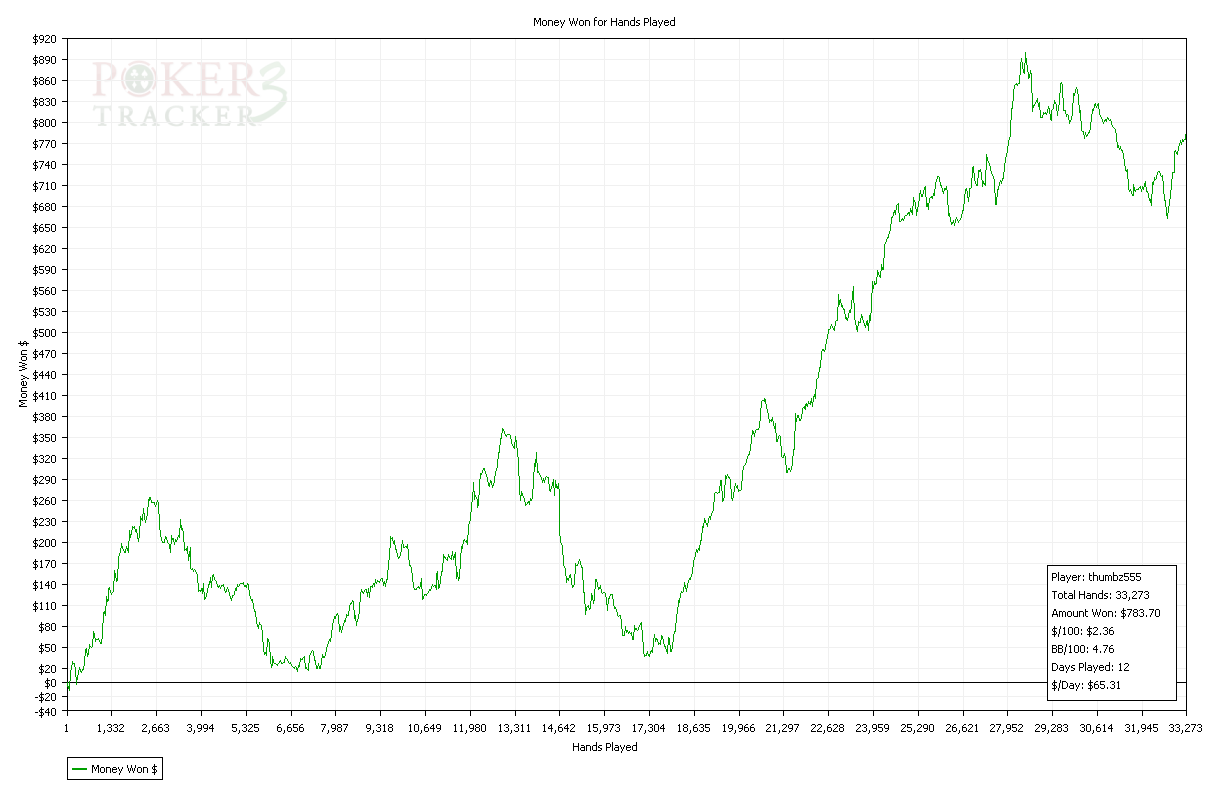
Task: Click the PokerTracker 3 watermark logo
Action: pyautogui.click(x=190, y=94)
